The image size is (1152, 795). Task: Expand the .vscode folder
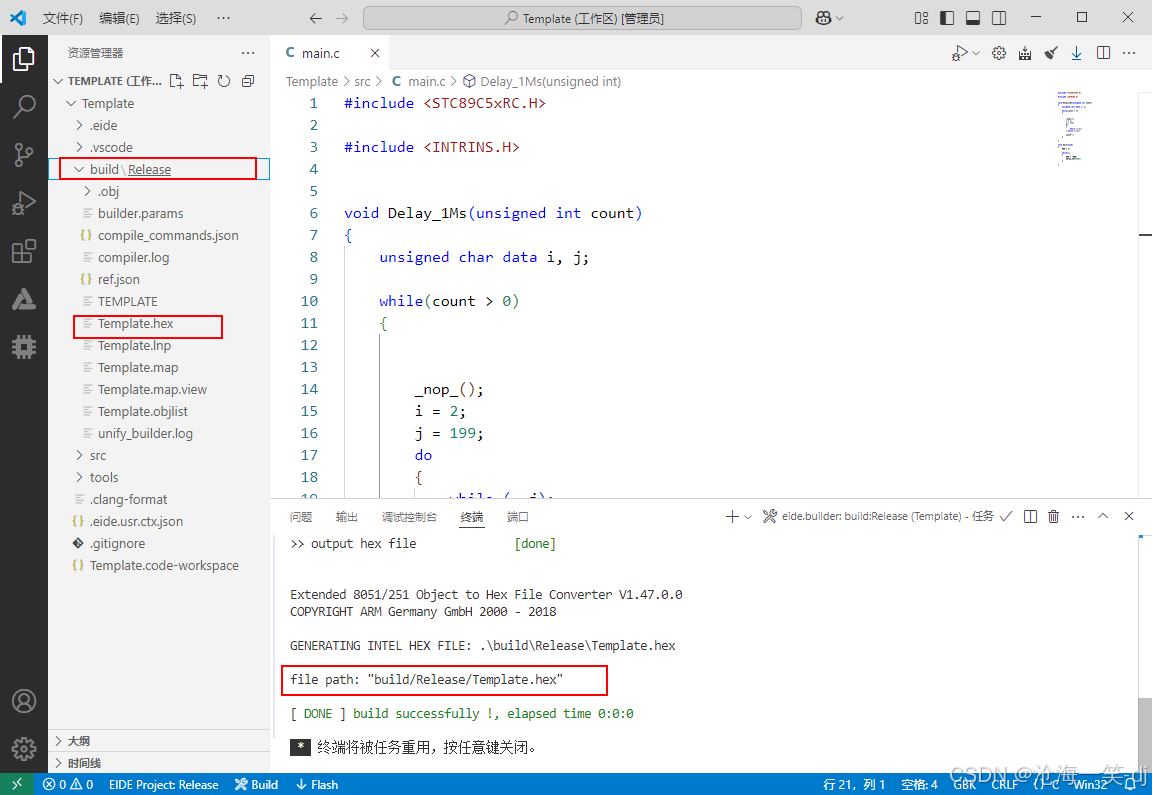pos(79,147)
